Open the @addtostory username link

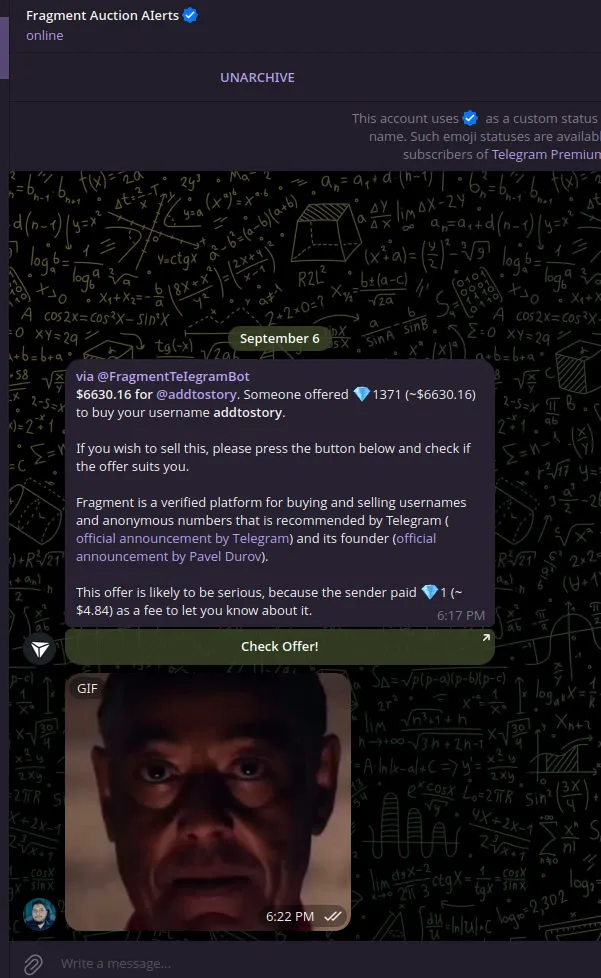coord(196,394)
